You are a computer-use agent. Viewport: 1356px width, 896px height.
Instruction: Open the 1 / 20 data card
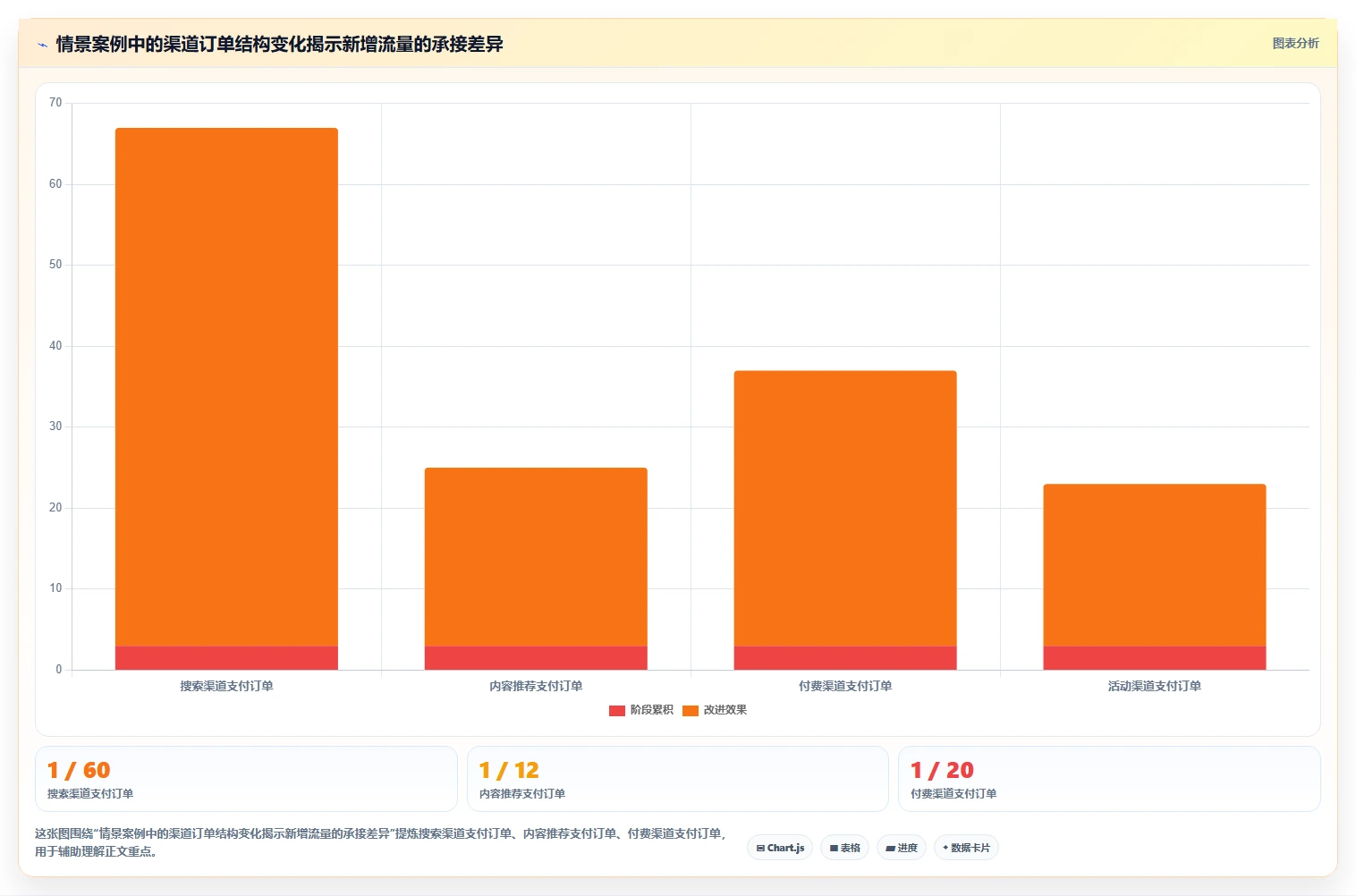pos(1109,779)
